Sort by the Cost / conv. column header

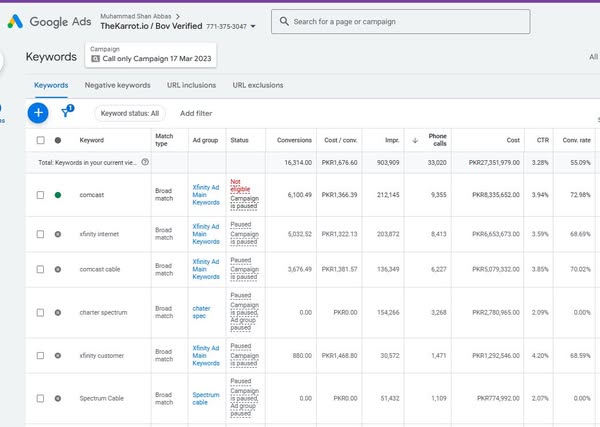coord(341,140)
